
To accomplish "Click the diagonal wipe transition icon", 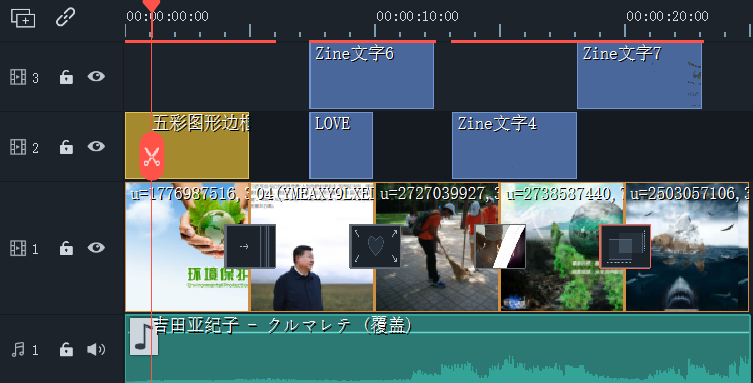I will [500, 246].
